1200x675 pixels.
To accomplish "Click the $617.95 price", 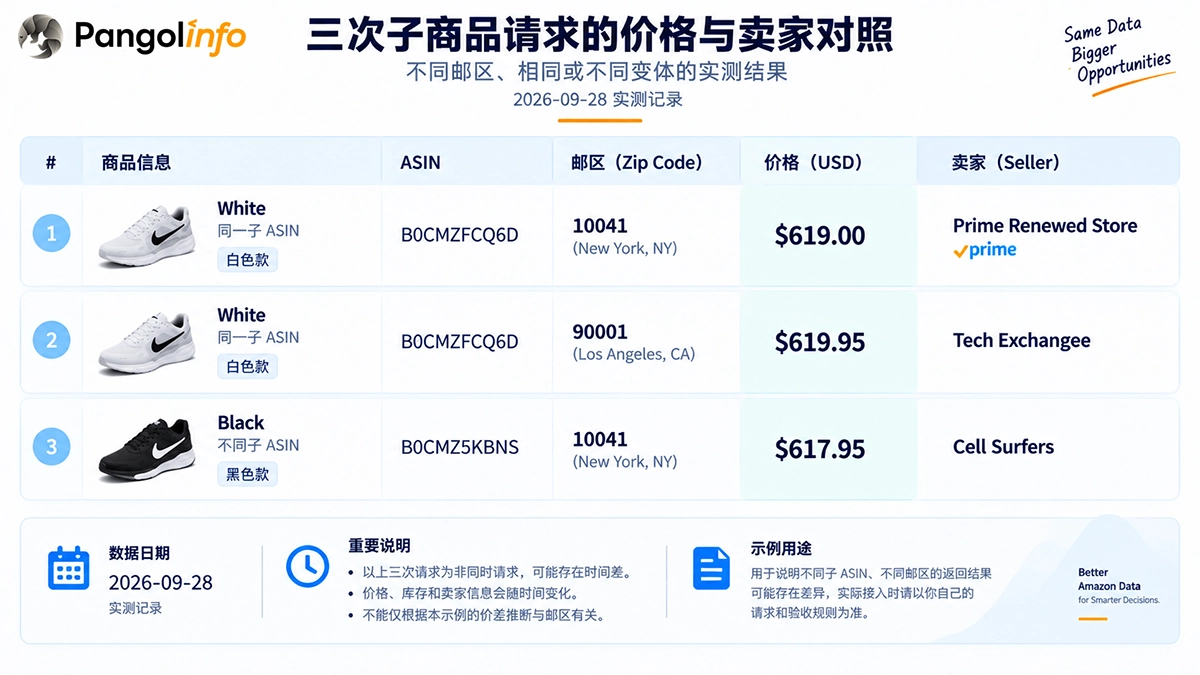I will click(820, 449).
